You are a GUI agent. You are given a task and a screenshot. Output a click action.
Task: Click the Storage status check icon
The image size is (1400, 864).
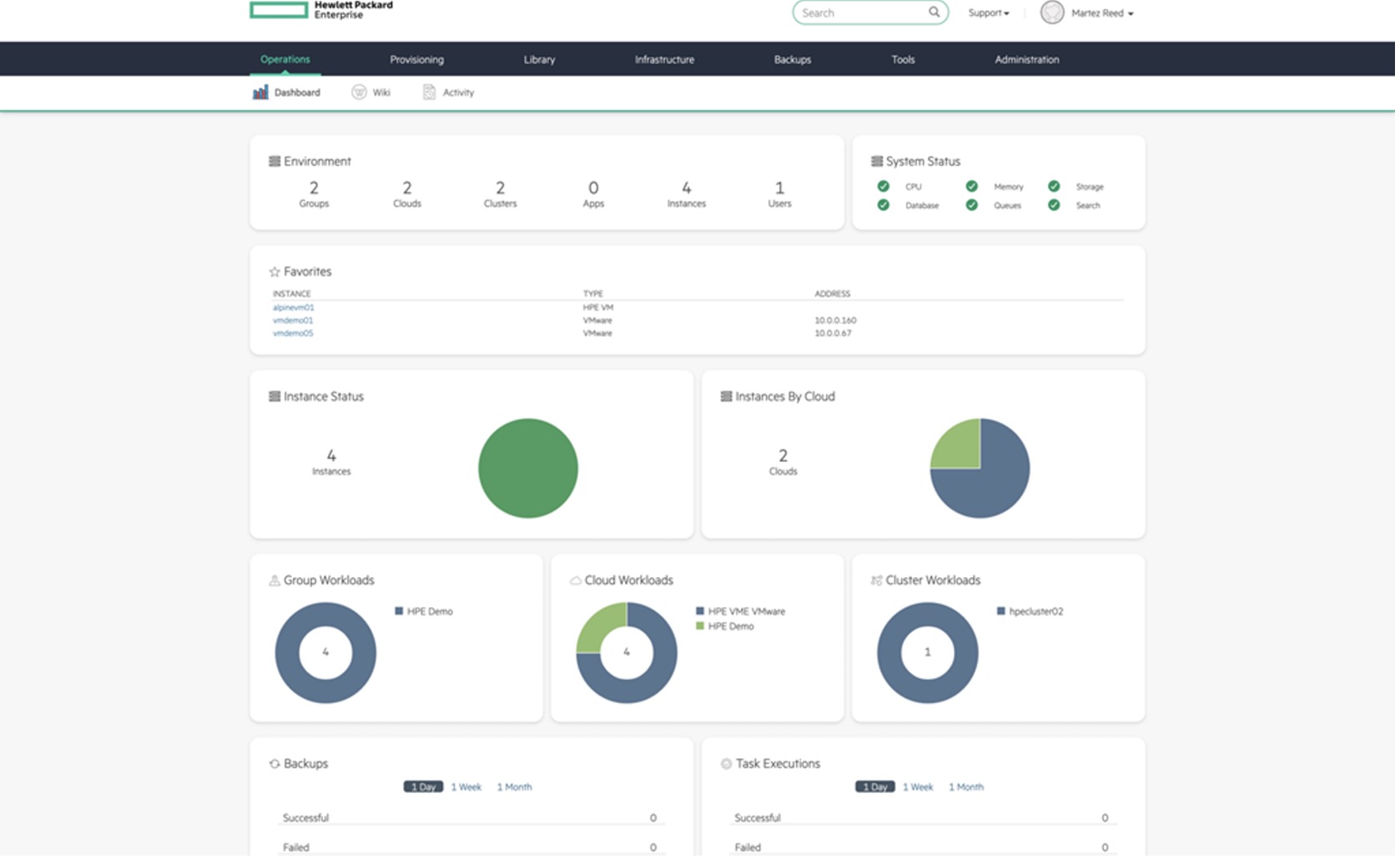1054,187
